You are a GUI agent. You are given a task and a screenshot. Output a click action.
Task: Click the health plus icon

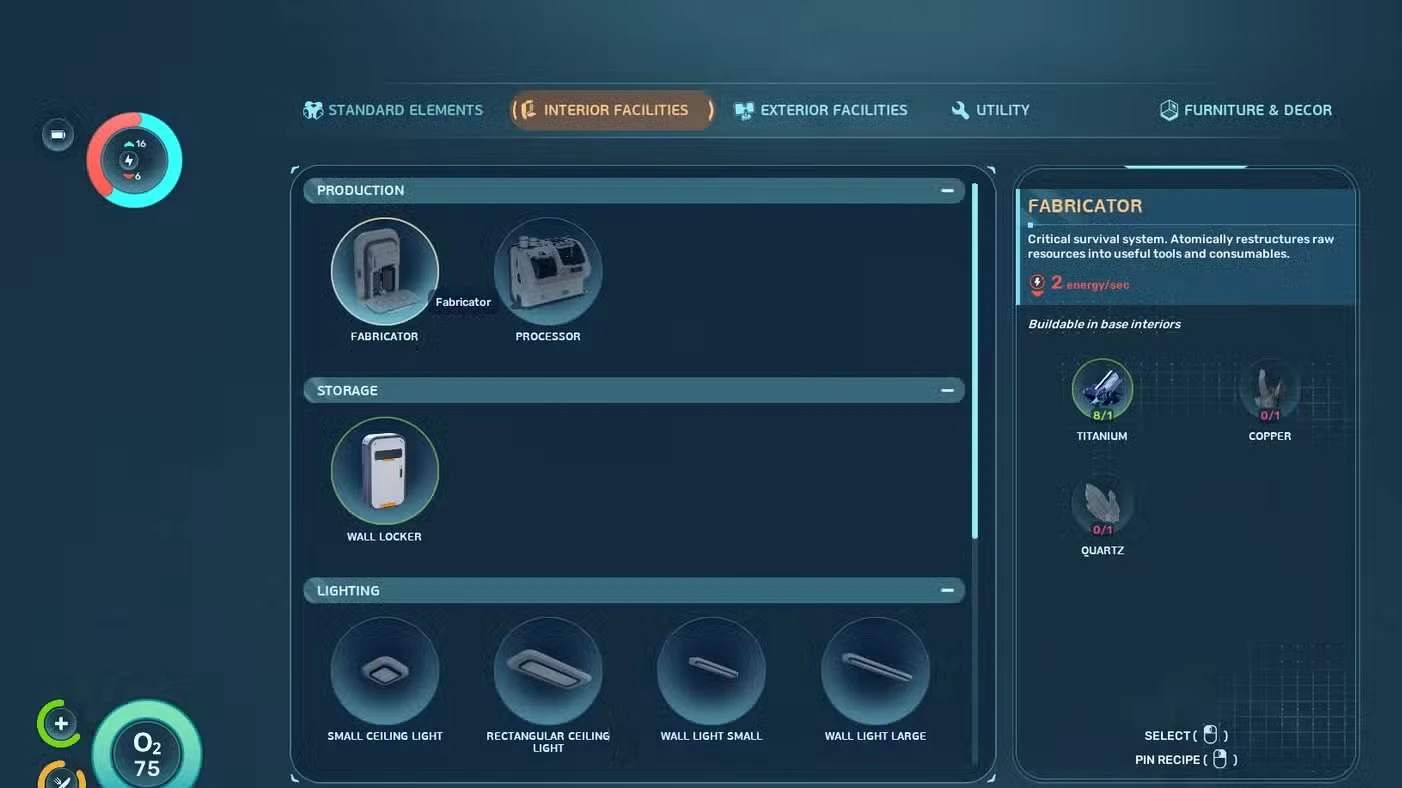[61, 724]
